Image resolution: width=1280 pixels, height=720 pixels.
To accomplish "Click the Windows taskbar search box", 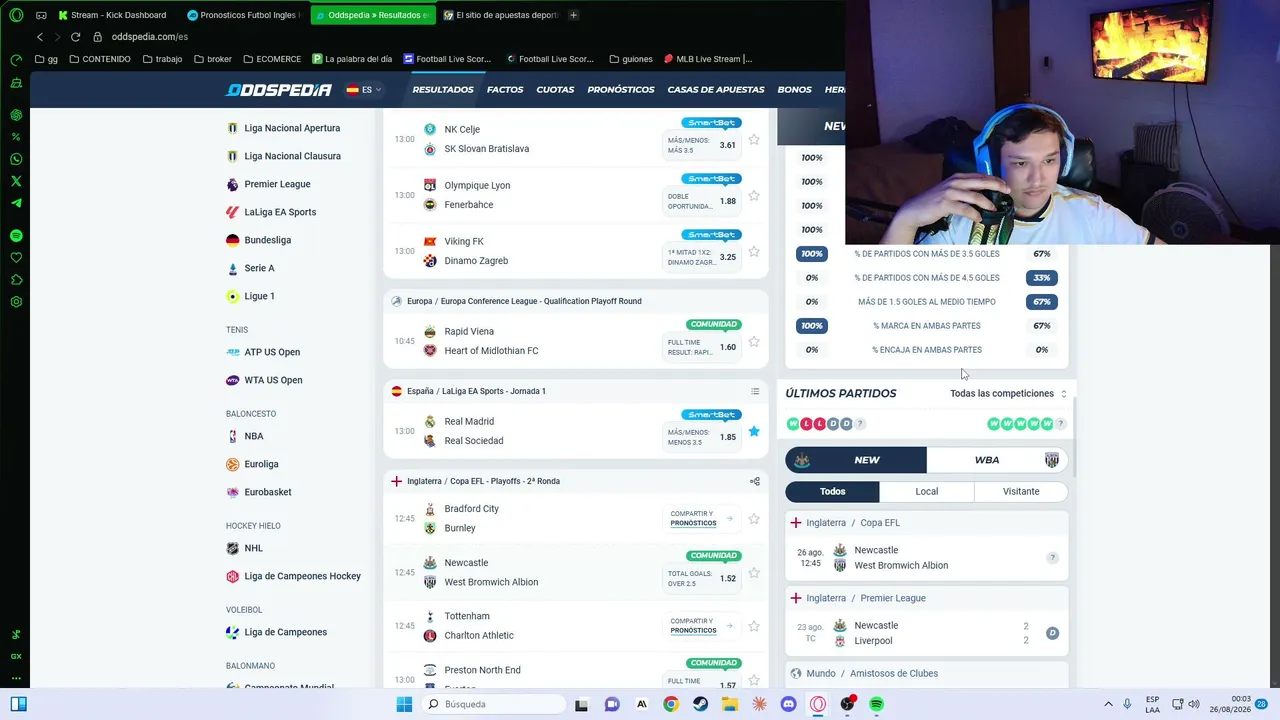I will 493,704.
